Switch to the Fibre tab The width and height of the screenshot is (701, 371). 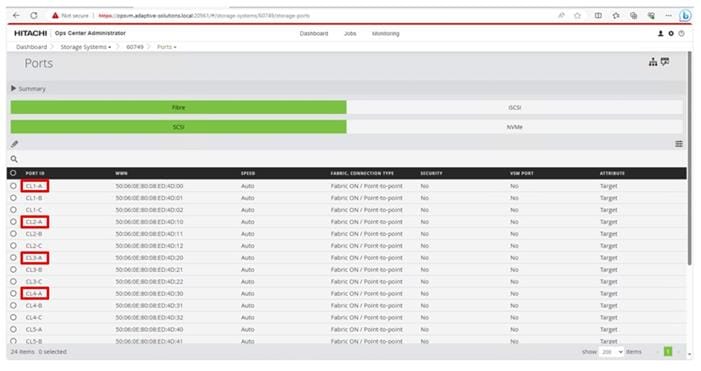click(x=178, y=107)
